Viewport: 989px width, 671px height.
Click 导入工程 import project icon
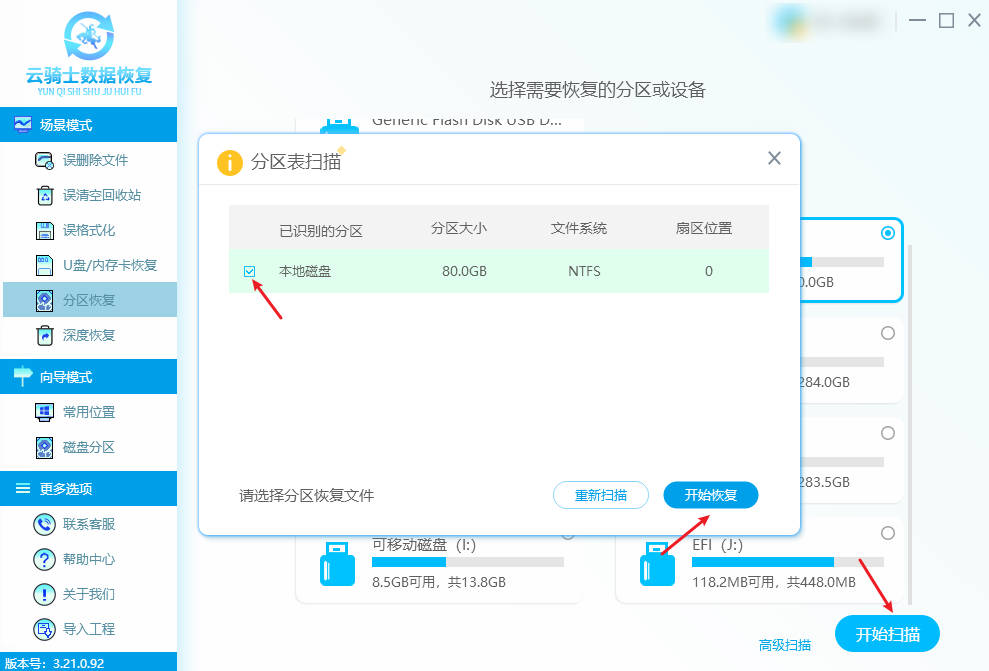click(44, 629)
